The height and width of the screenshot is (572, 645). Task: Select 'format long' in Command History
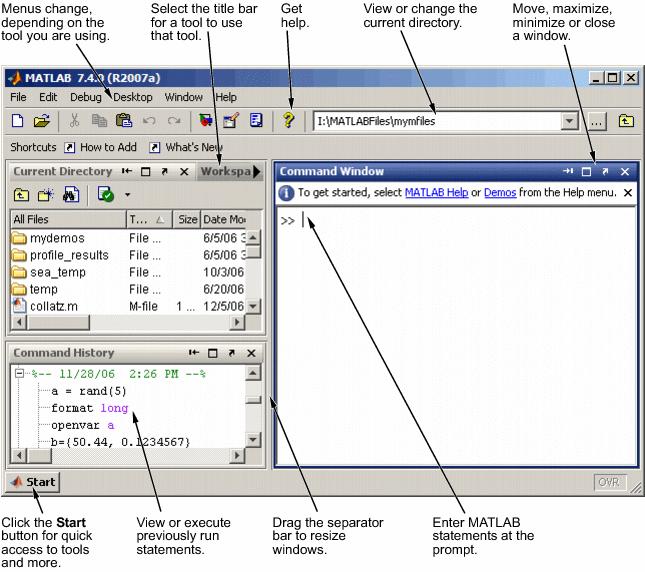(90, 408)
